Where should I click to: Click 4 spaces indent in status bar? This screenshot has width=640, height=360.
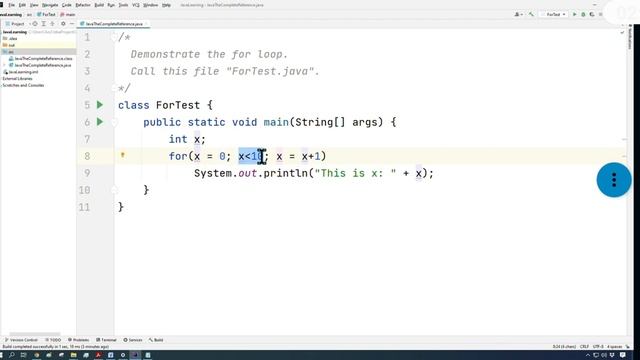(x=614, y=347)
